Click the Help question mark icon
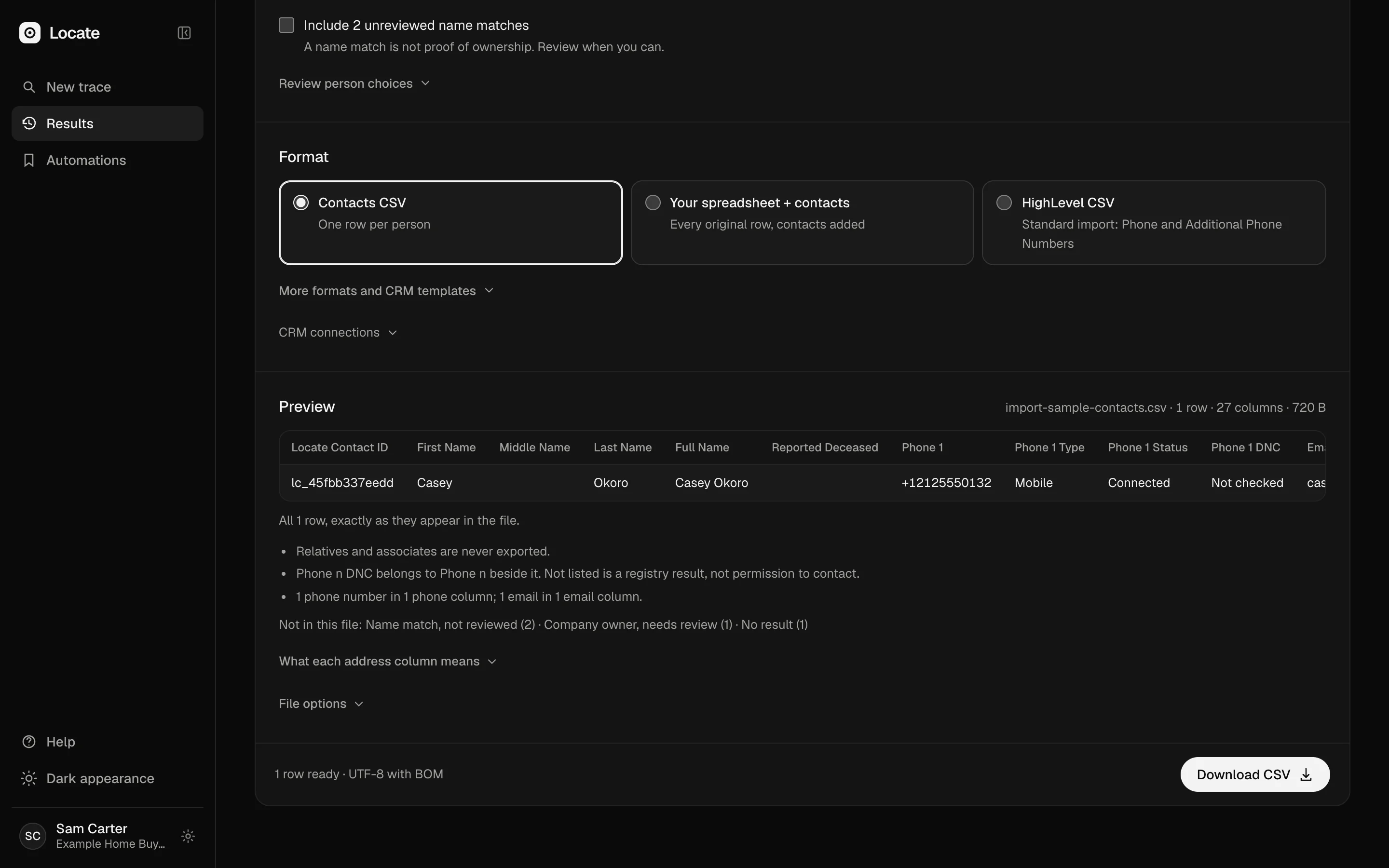This screenshot has height=868, width=1389. click(x=29, y=742)
